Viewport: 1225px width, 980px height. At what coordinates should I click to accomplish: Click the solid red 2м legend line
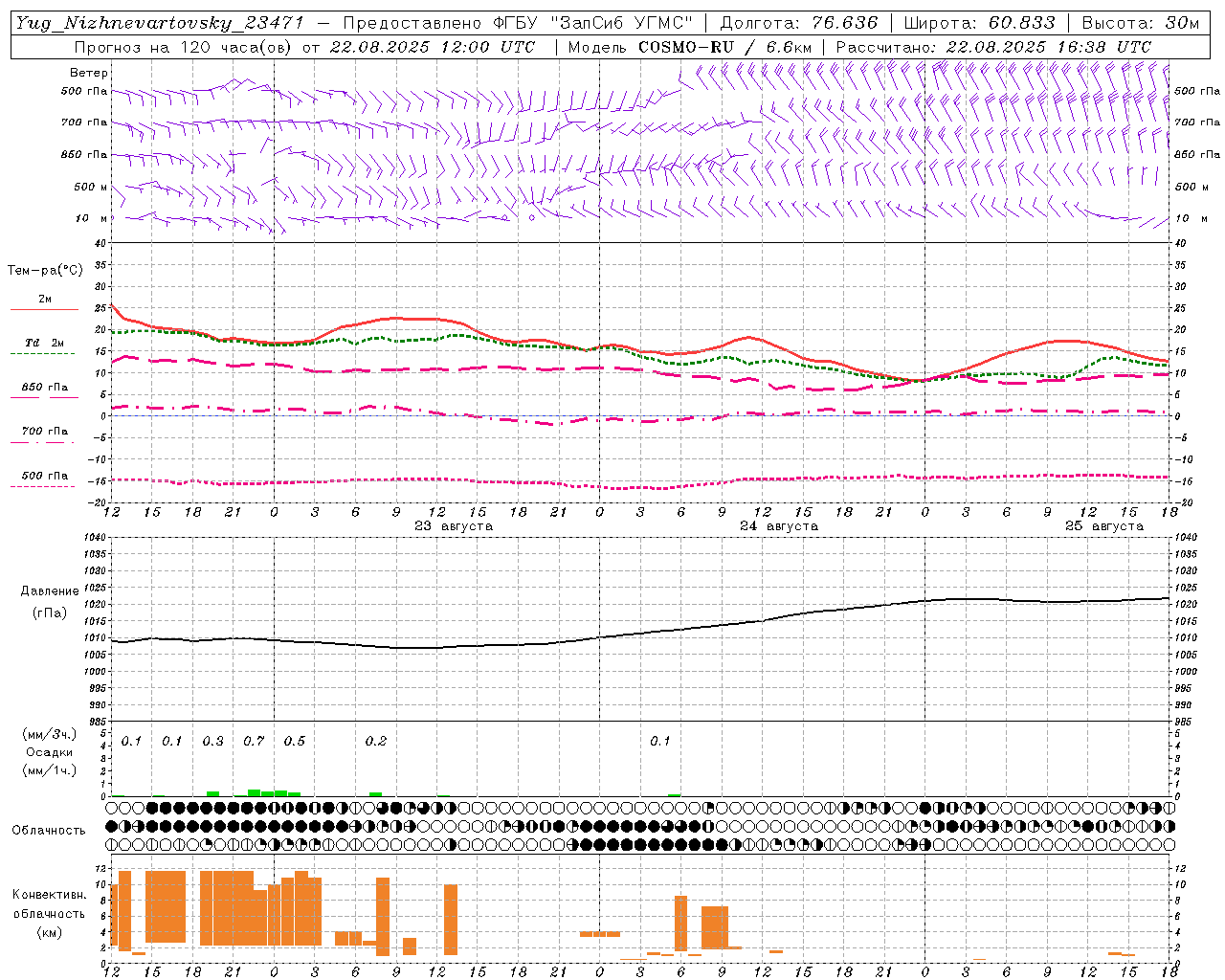(44, 310)
